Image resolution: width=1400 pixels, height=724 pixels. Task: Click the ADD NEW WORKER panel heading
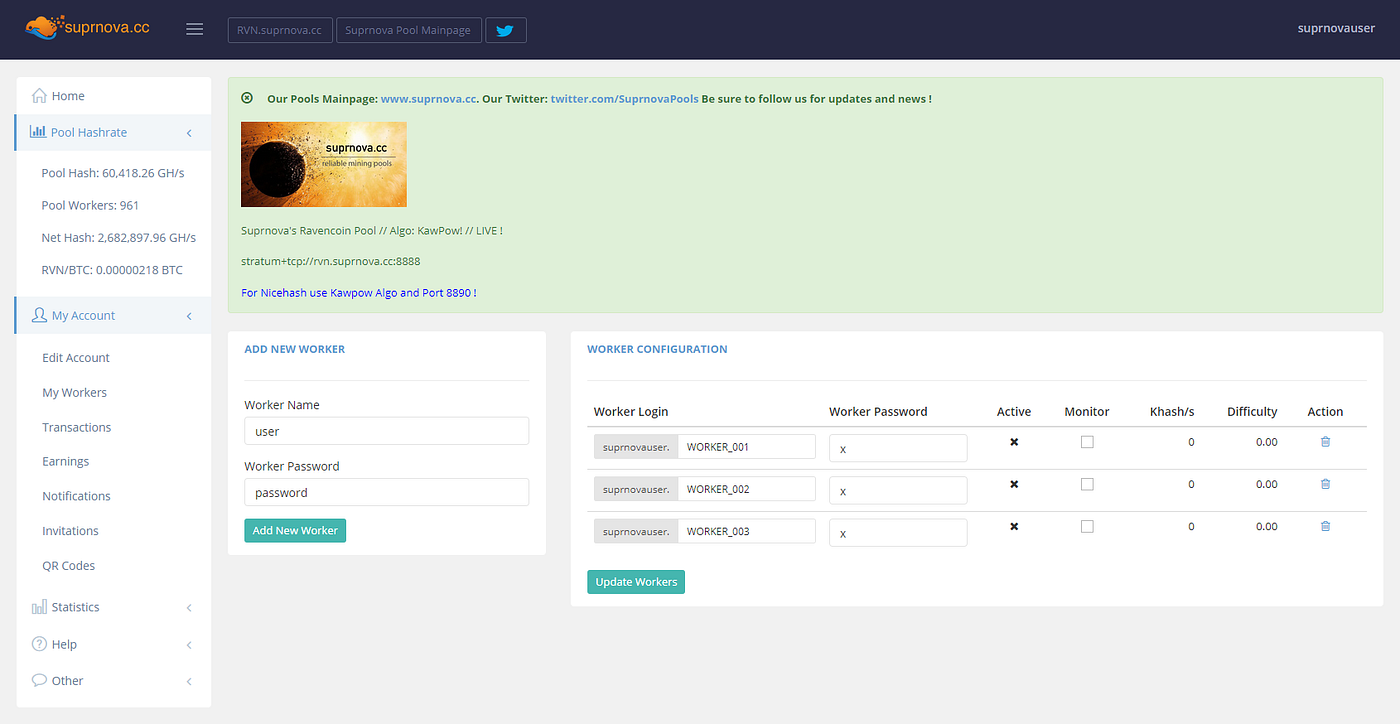click(x=295, y=349)
